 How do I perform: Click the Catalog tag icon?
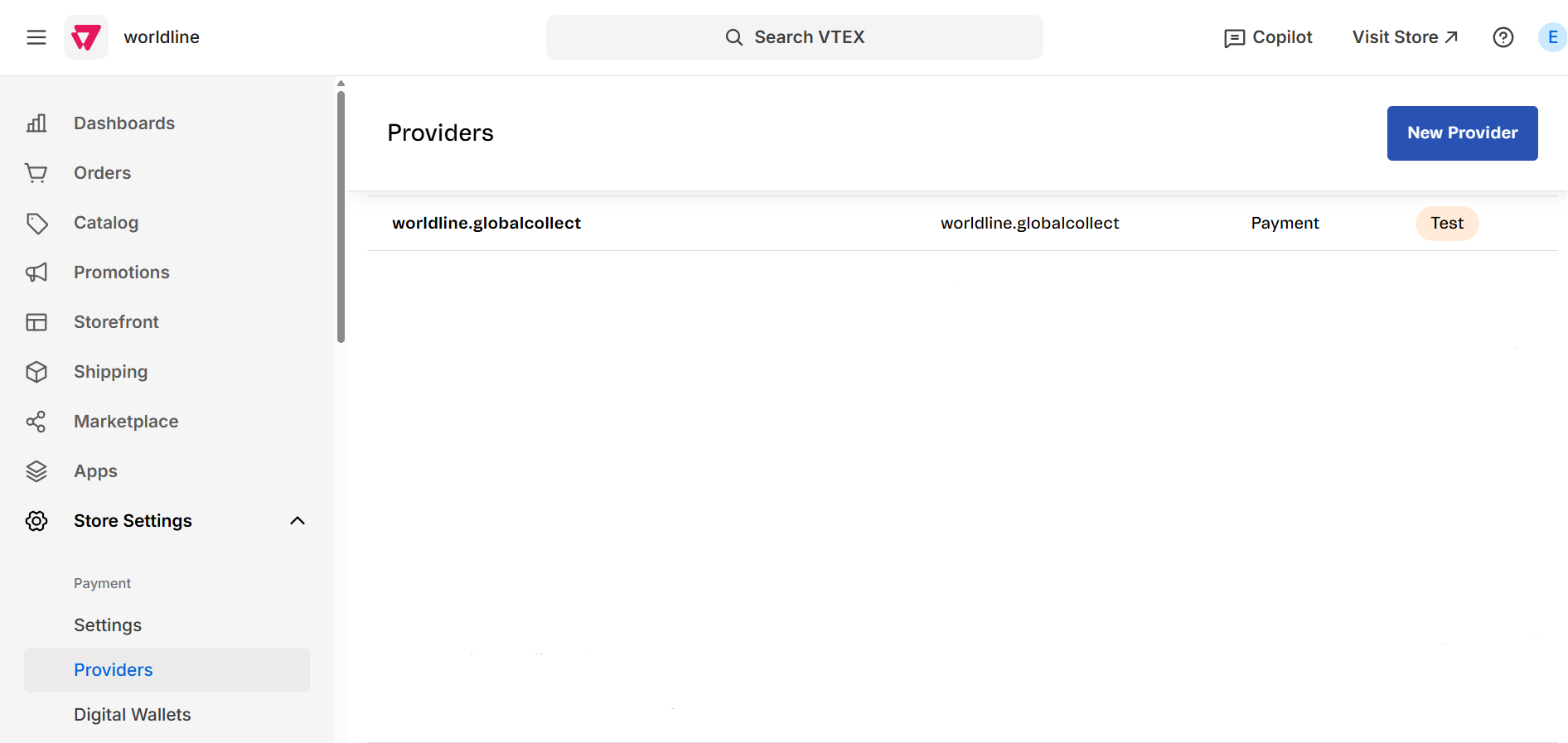click(x=36, y=222)
